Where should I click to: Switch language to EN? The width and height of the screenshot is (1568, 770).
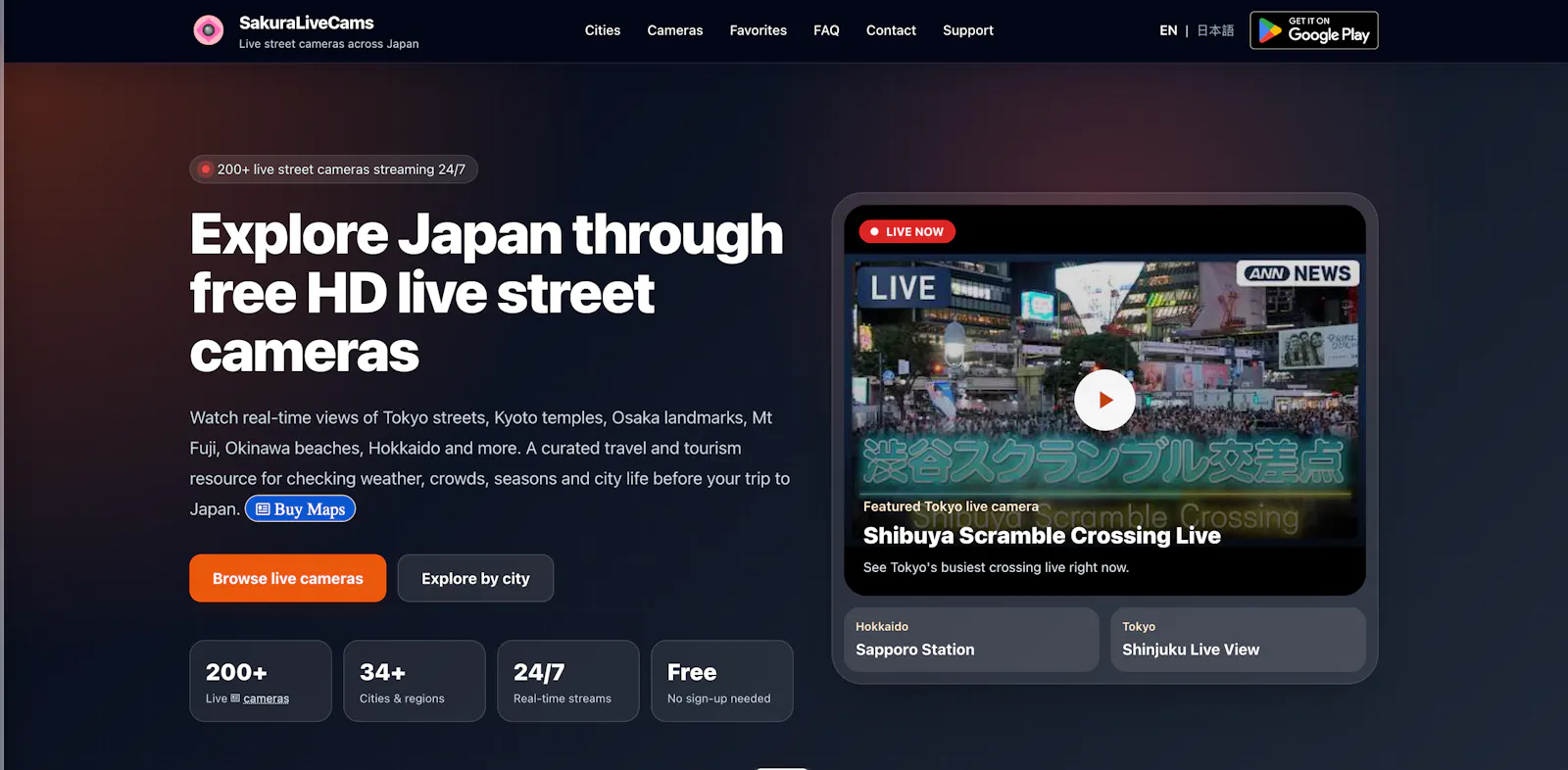point(1168,30)
